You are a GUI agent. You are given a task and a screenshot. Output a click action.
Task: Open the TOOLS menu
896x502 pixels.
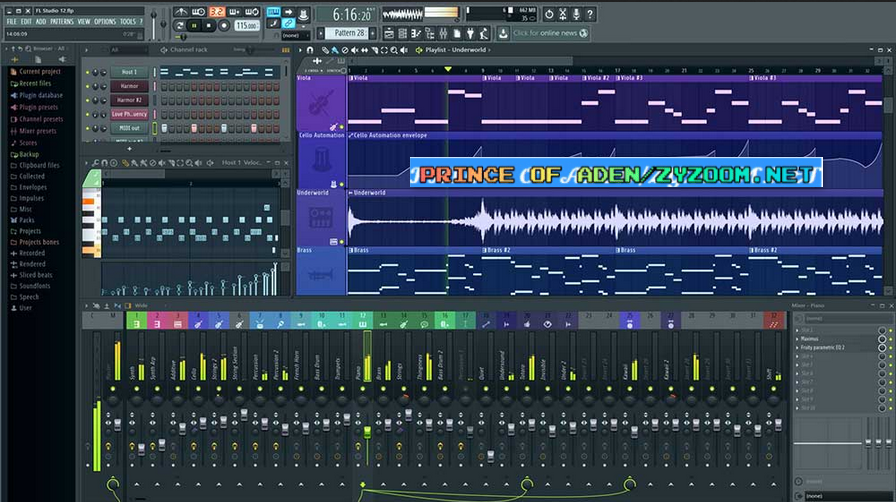pos(127,22)
